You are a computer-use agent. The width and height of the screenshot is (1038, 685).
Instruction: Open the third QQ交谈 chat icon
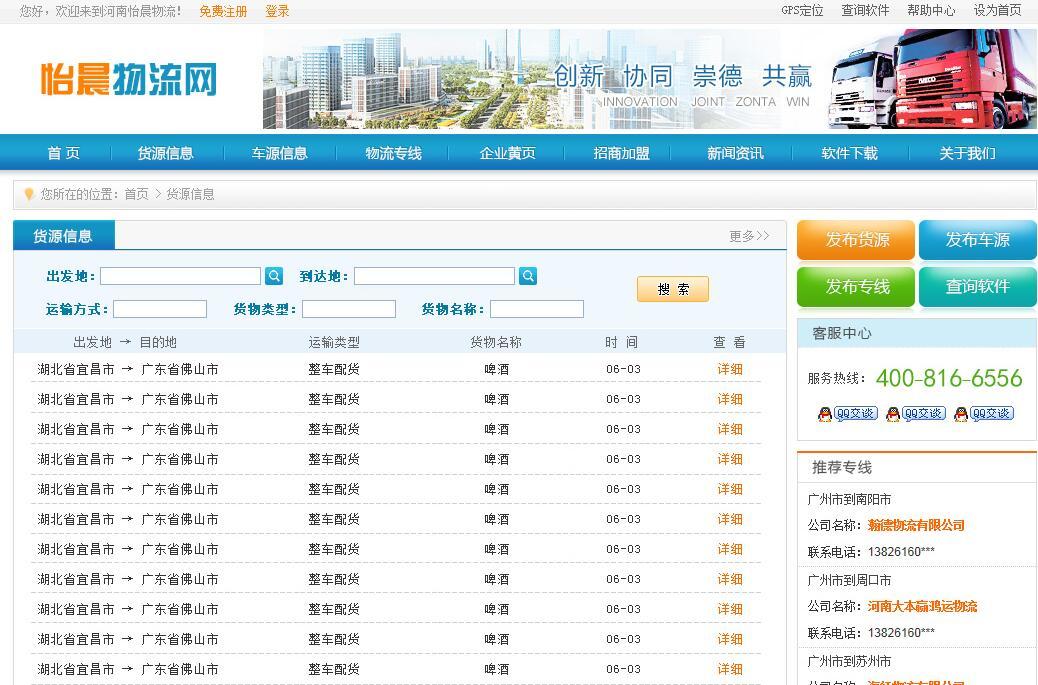click(x=983, y=414)
